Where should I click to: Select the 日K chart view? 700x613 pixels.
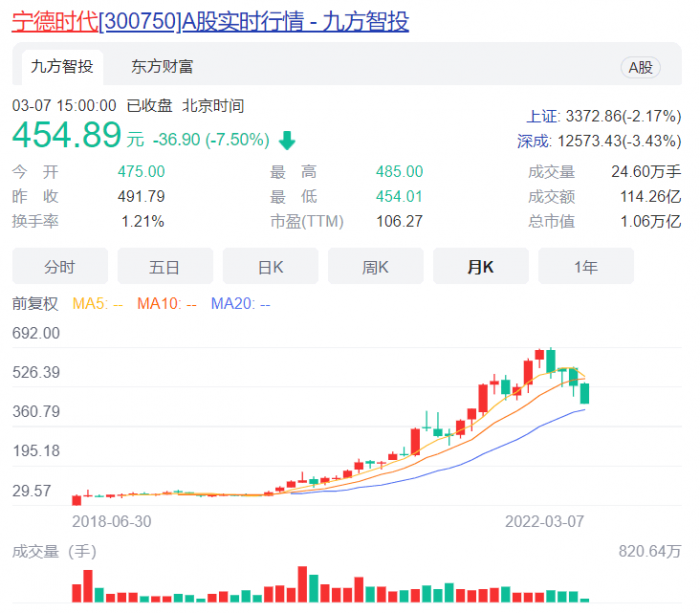tap(270, 267)
